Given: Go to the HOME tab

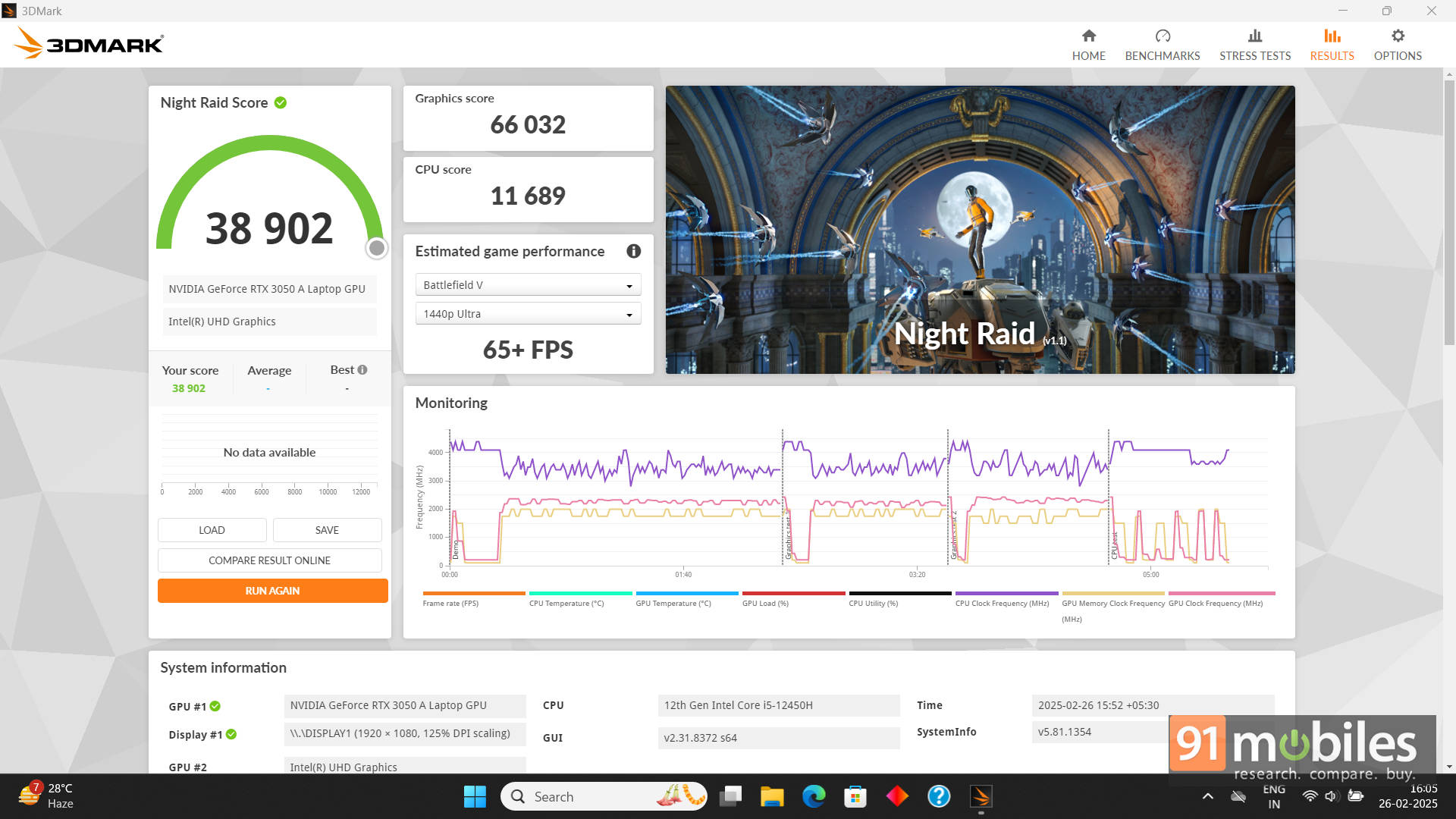Looking at the screenshot, I should 1088,45.
